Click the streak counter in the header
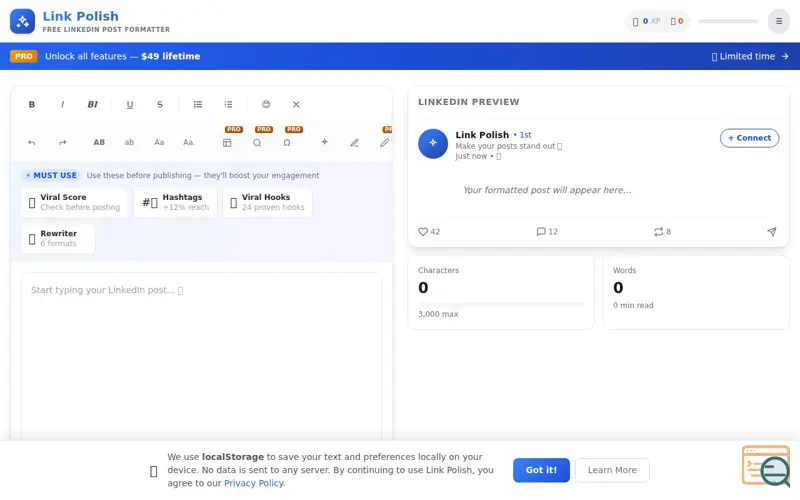The height and width of the screenshot is (500, 800). [x=677, y=21]
